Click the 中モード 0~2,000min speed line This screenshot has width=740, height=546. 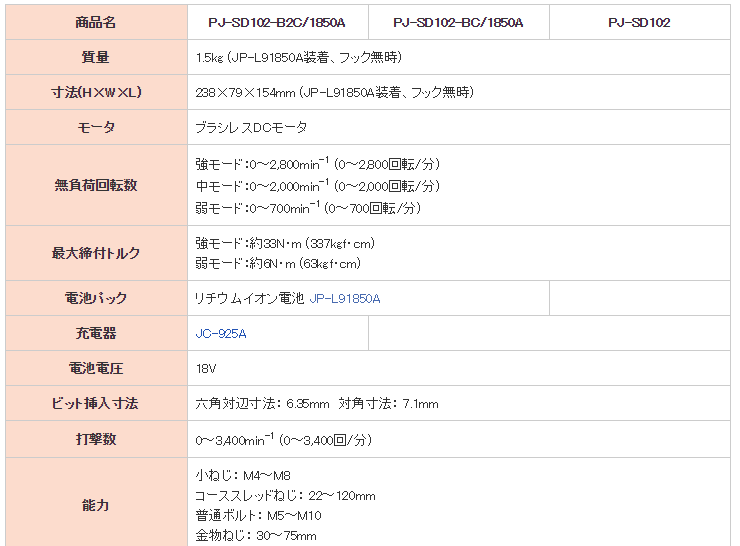318,186
